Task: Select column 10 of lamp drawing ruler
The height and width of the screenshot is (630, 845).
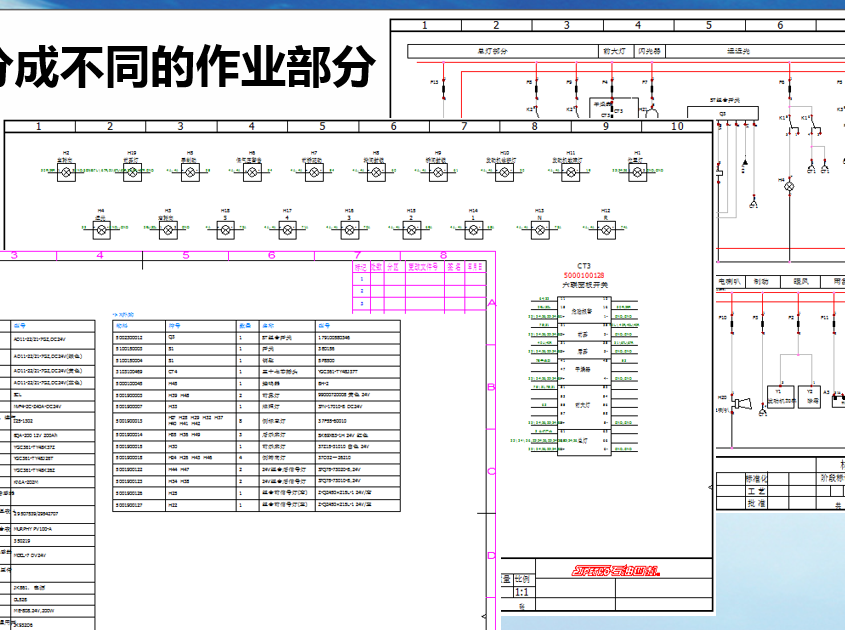Action: [x=677, y=126]
